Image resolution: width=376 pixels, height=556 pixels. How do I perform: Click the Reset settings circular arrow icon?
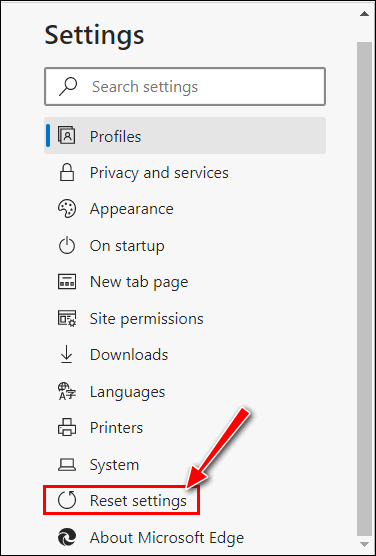[x=66, y=500]
